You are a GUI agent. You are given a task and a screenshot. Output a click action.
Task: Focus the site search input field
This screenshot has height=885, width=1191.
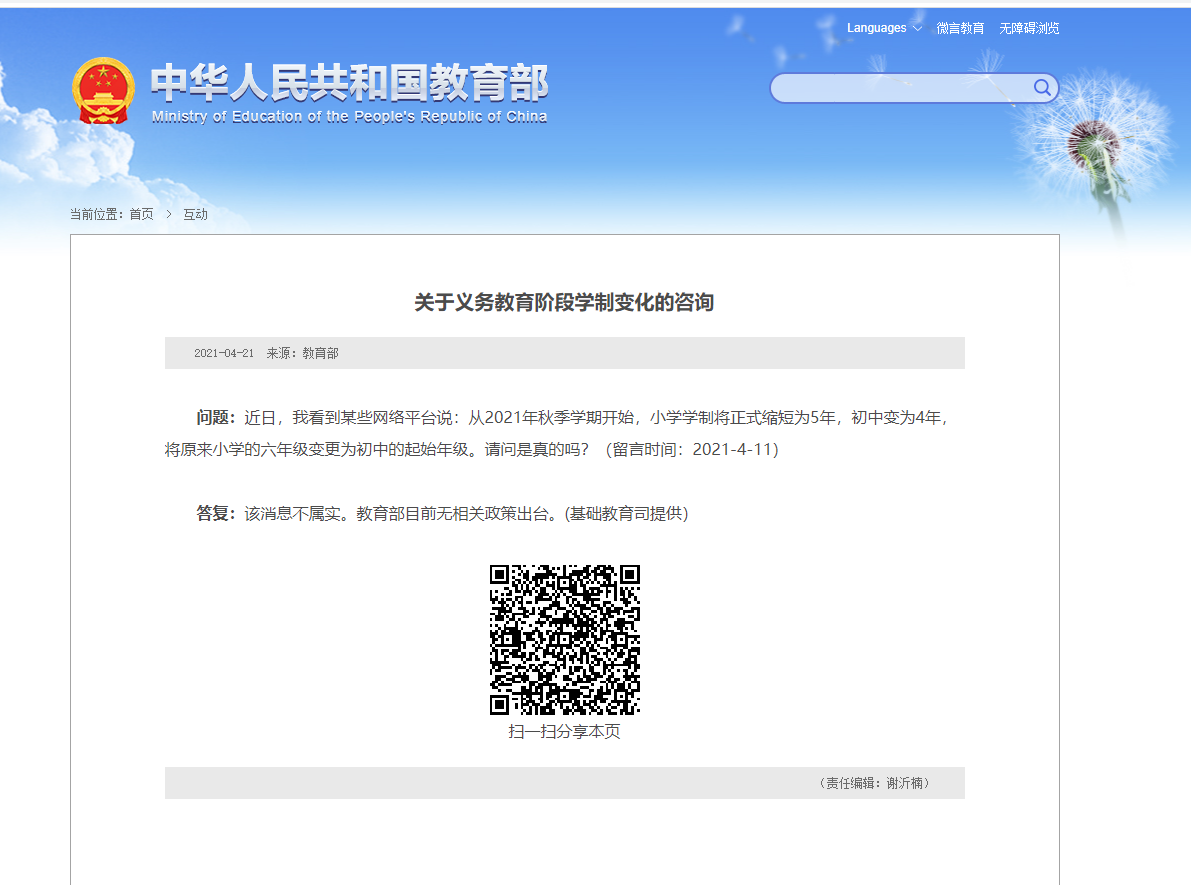click(902, 88)
